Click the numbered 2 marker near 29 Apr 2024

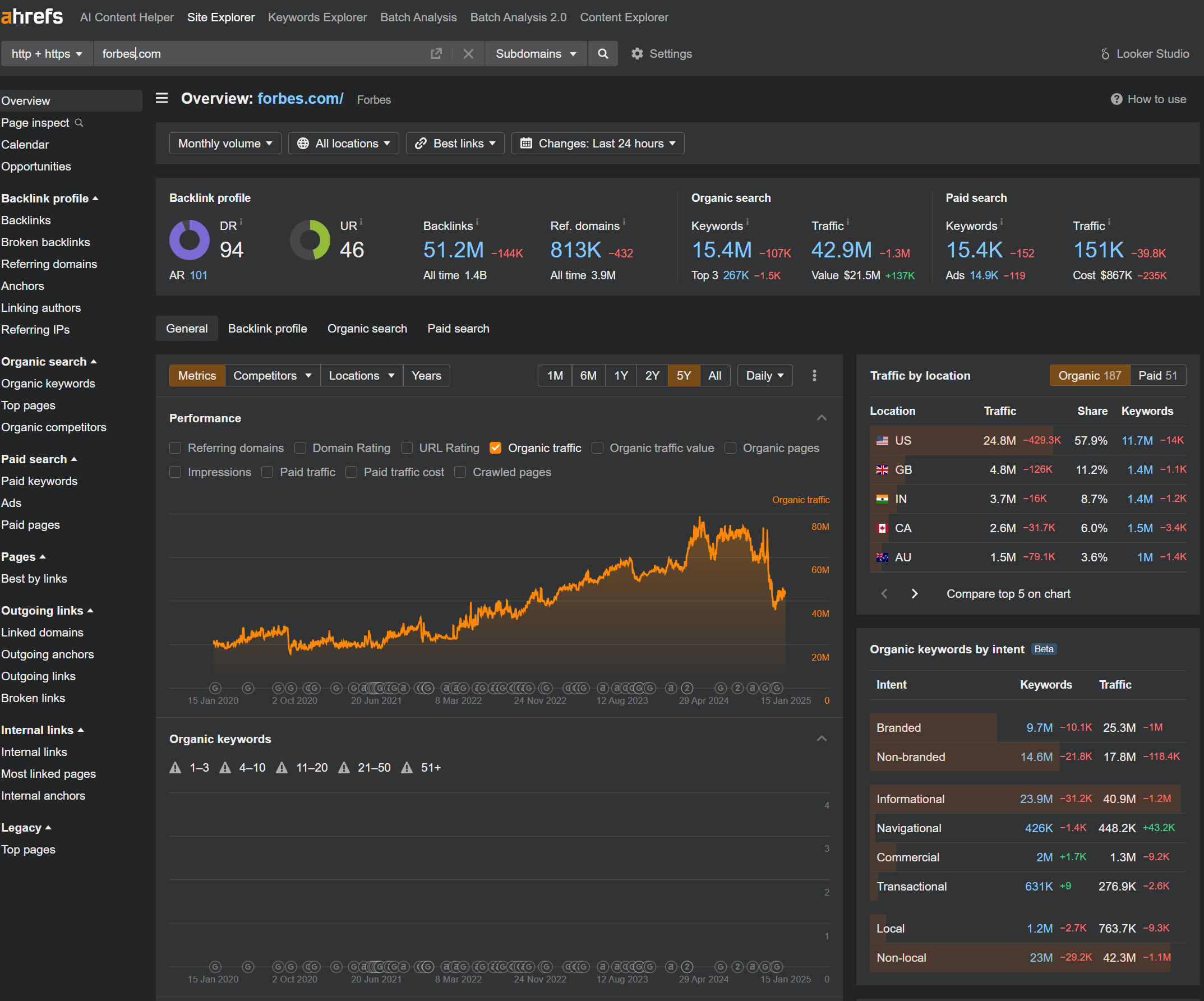[x=687, y=688]
